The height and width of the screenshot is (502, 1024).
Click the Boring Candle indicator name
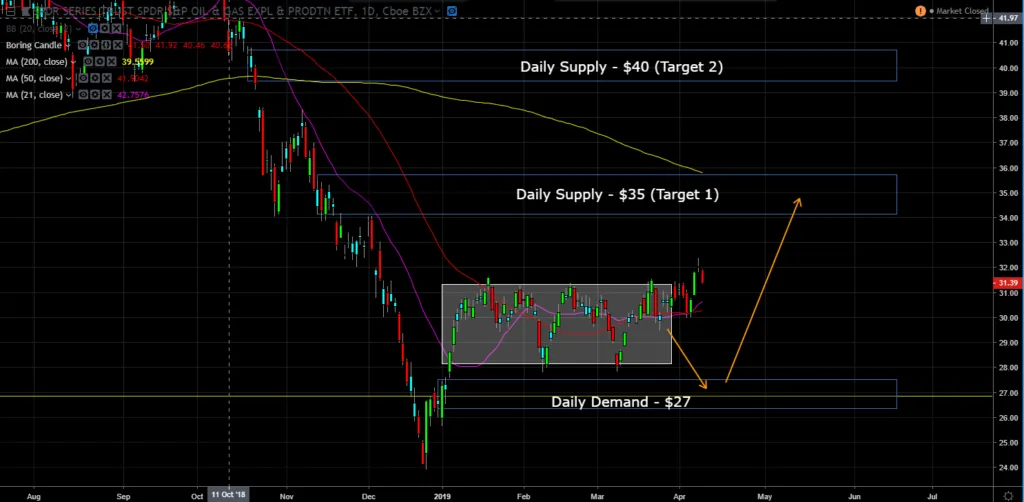[x=34, y=45]
